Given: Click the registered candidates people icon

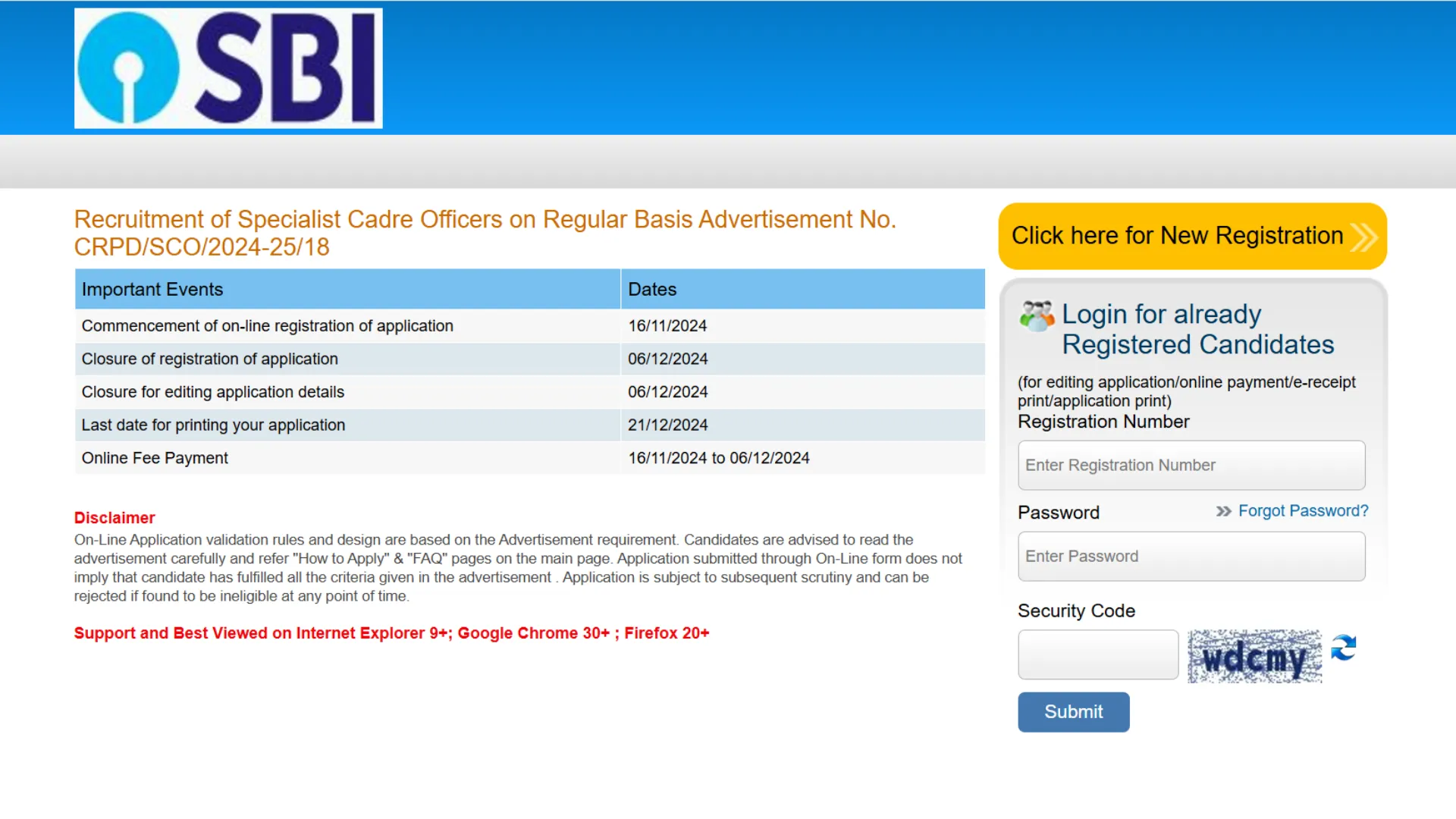Looking at the screenshot, I should click(1037, 316).
